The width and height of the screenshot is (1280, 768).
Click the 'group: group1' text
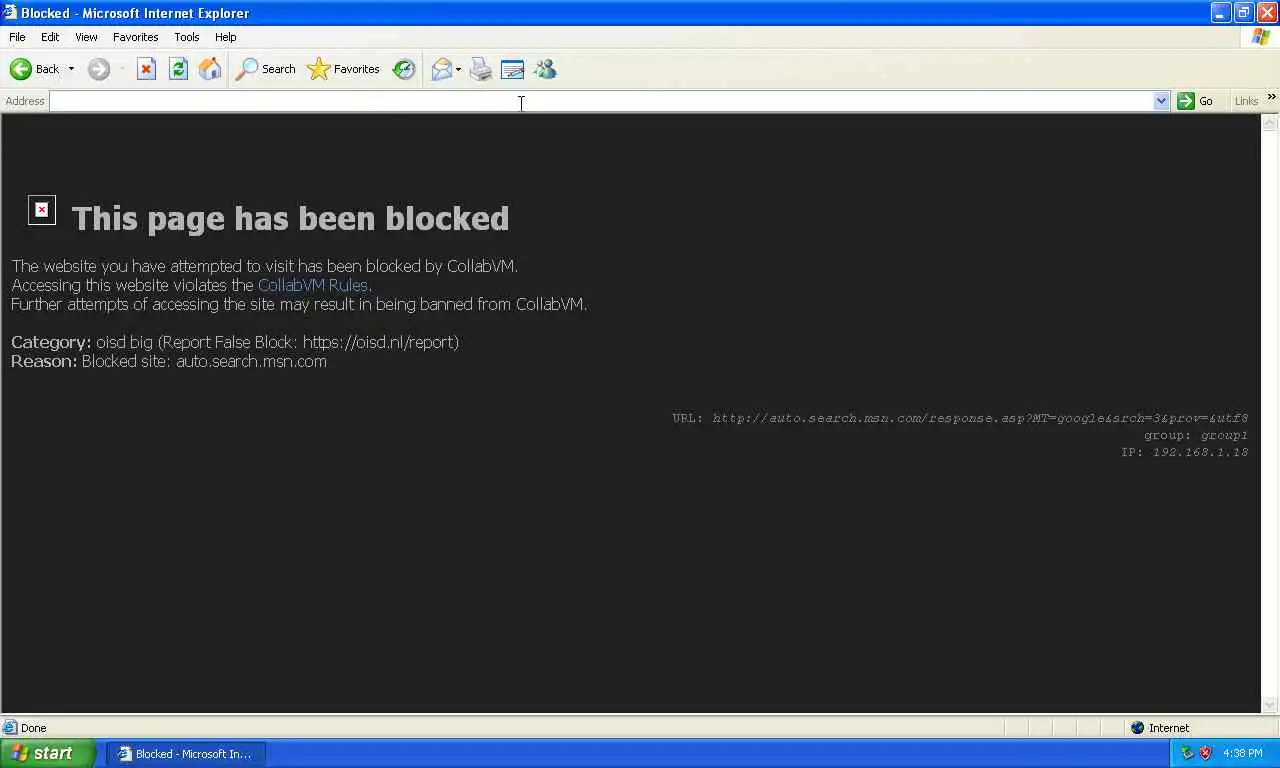point(1196,435)
